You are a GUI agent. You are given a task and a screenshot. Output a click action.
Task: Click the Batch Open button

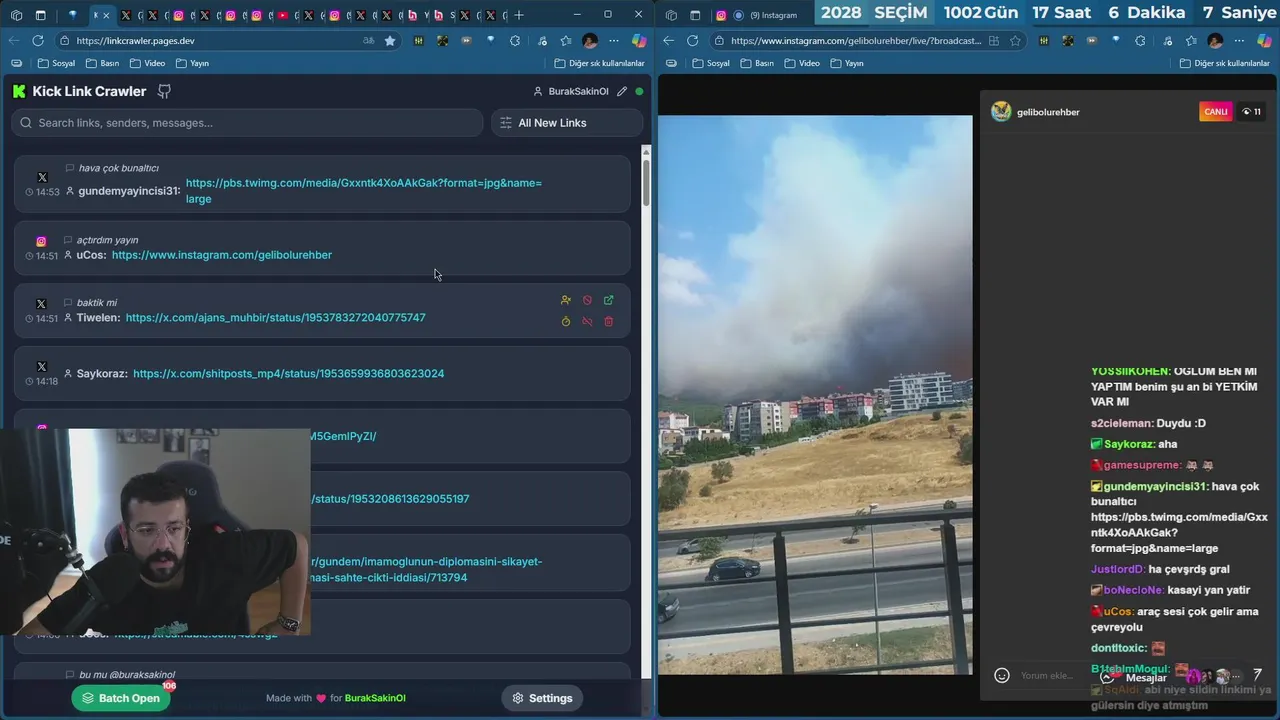[x=121, y=698]
